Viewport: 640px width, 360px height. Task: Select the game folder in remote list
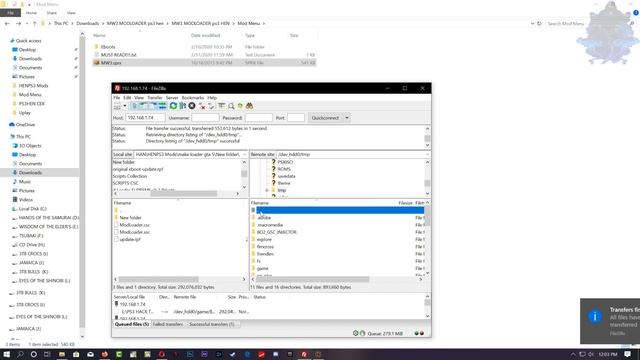[262, 269]
